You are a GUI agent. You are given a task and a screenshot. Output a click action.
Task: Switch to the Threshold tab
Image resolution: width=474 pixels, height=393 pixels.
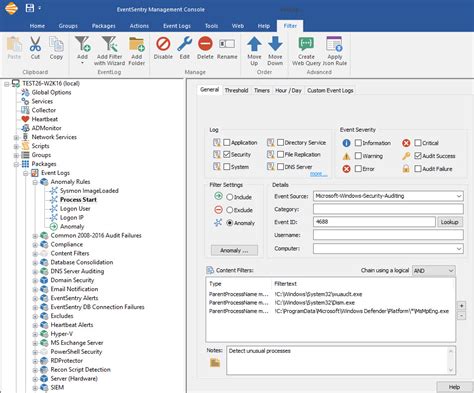pos(236,90)
